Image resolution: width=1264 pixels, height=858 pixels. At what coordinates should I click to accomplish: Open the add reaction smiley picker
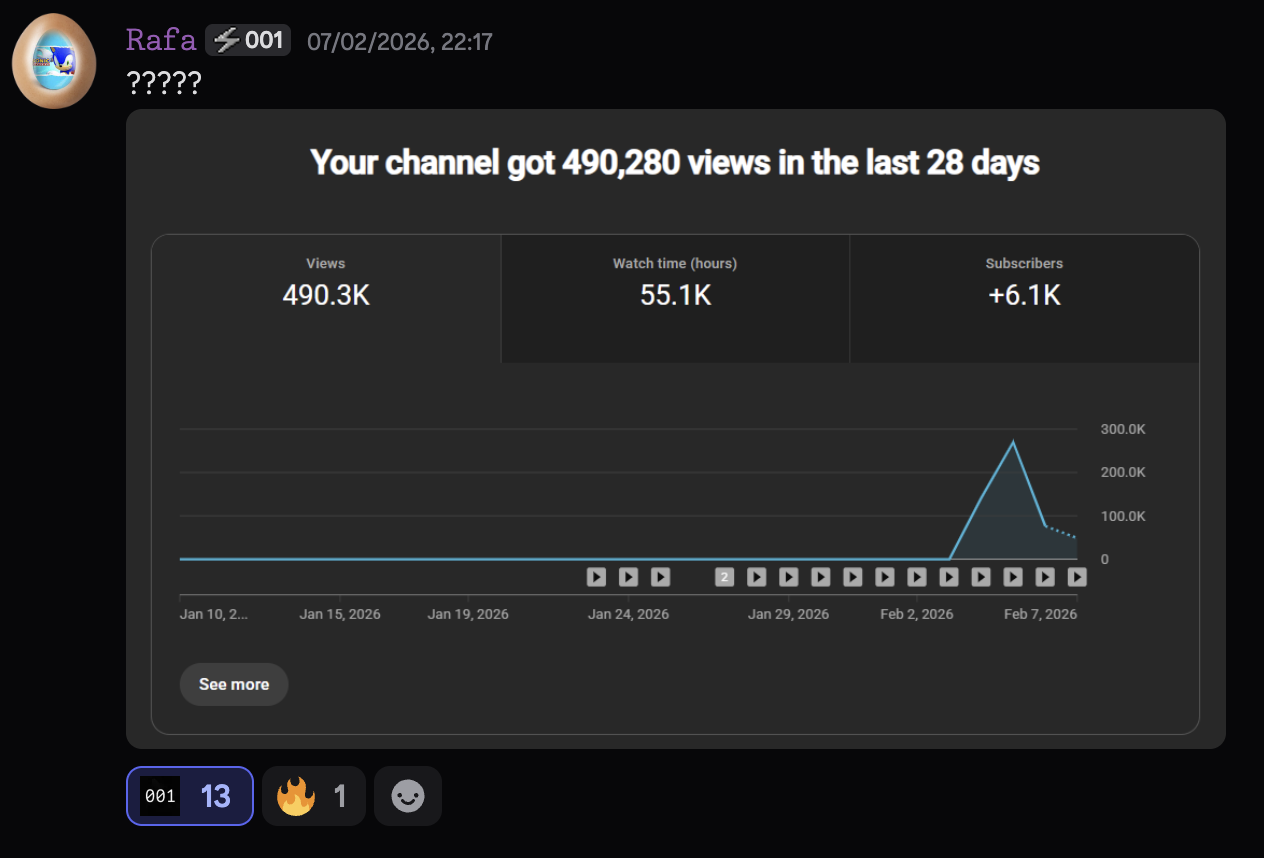[x=408, y=796]
